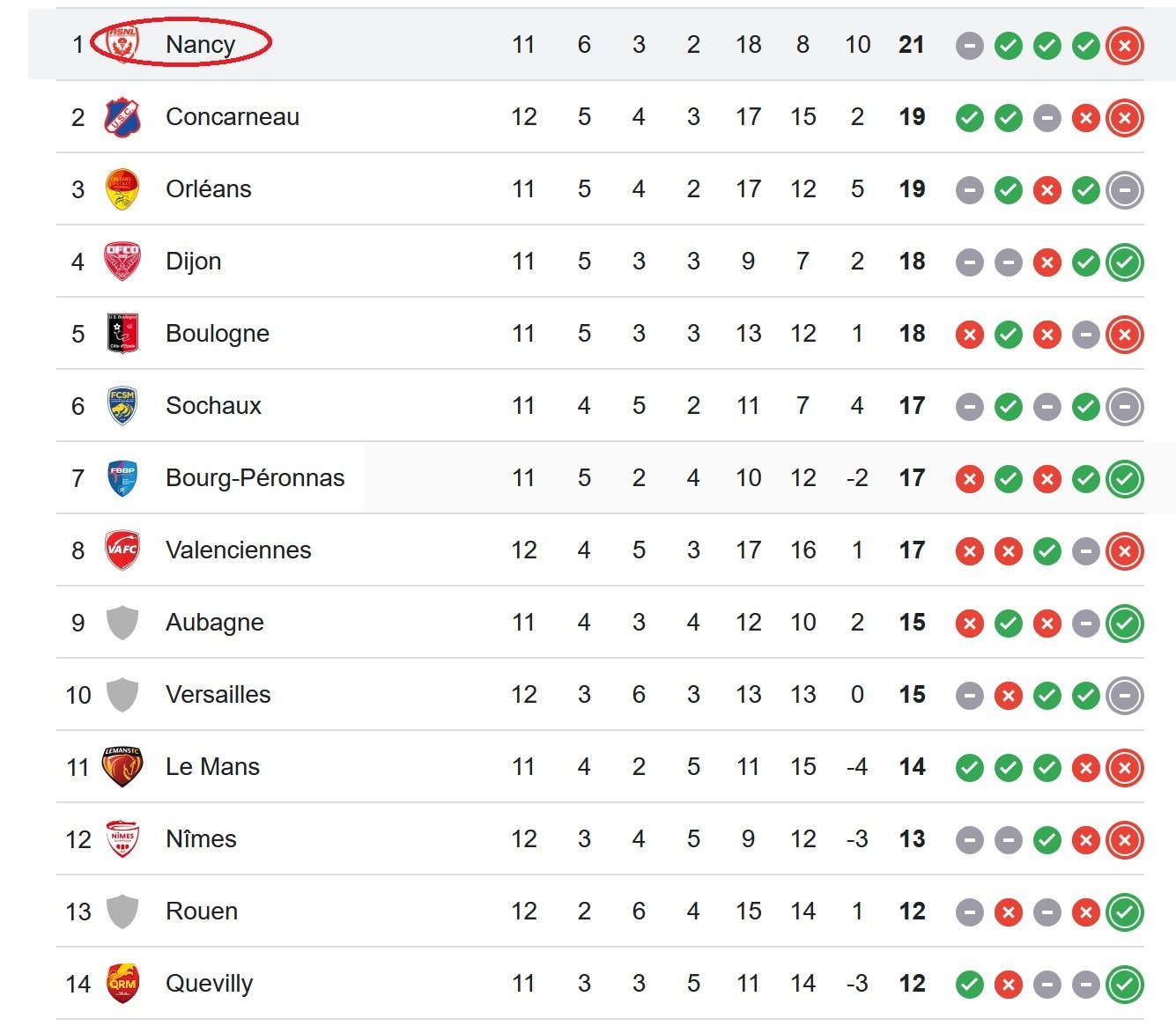Open the Nancy team link
Screen dimensions: 1176x1026
(200, 44)
